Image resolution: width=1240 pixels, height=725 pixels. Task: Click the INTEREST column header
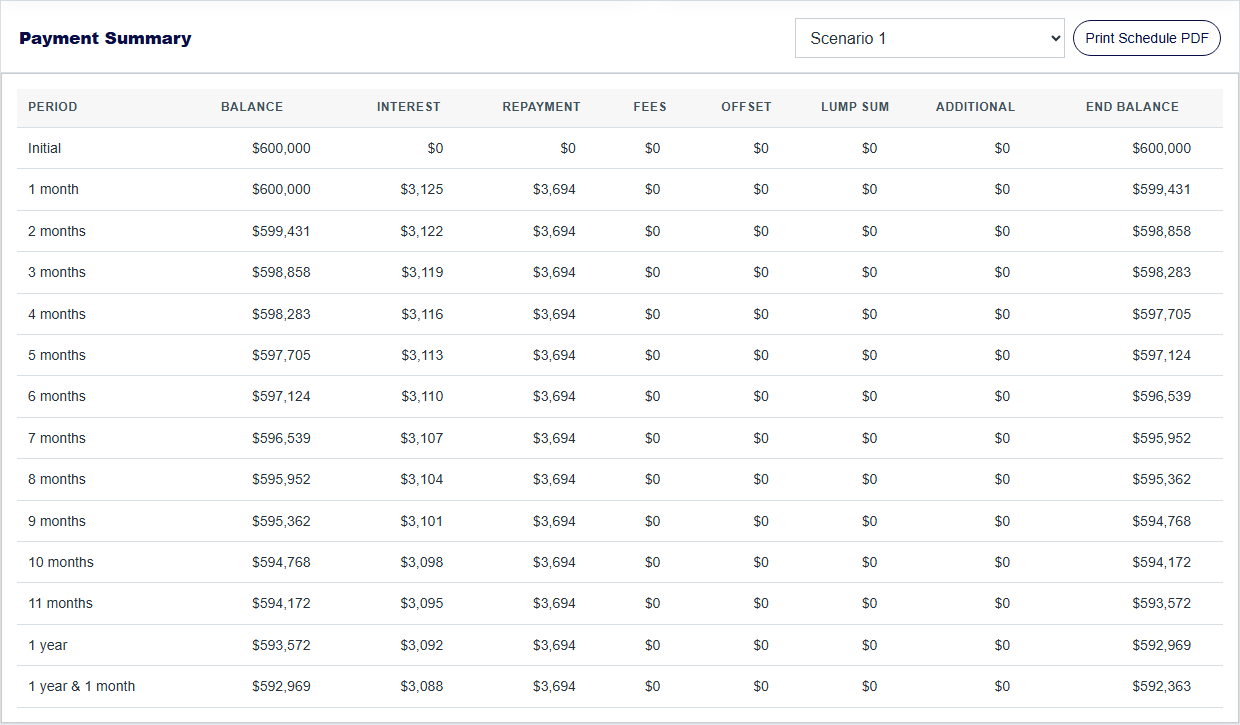(408, 107)
